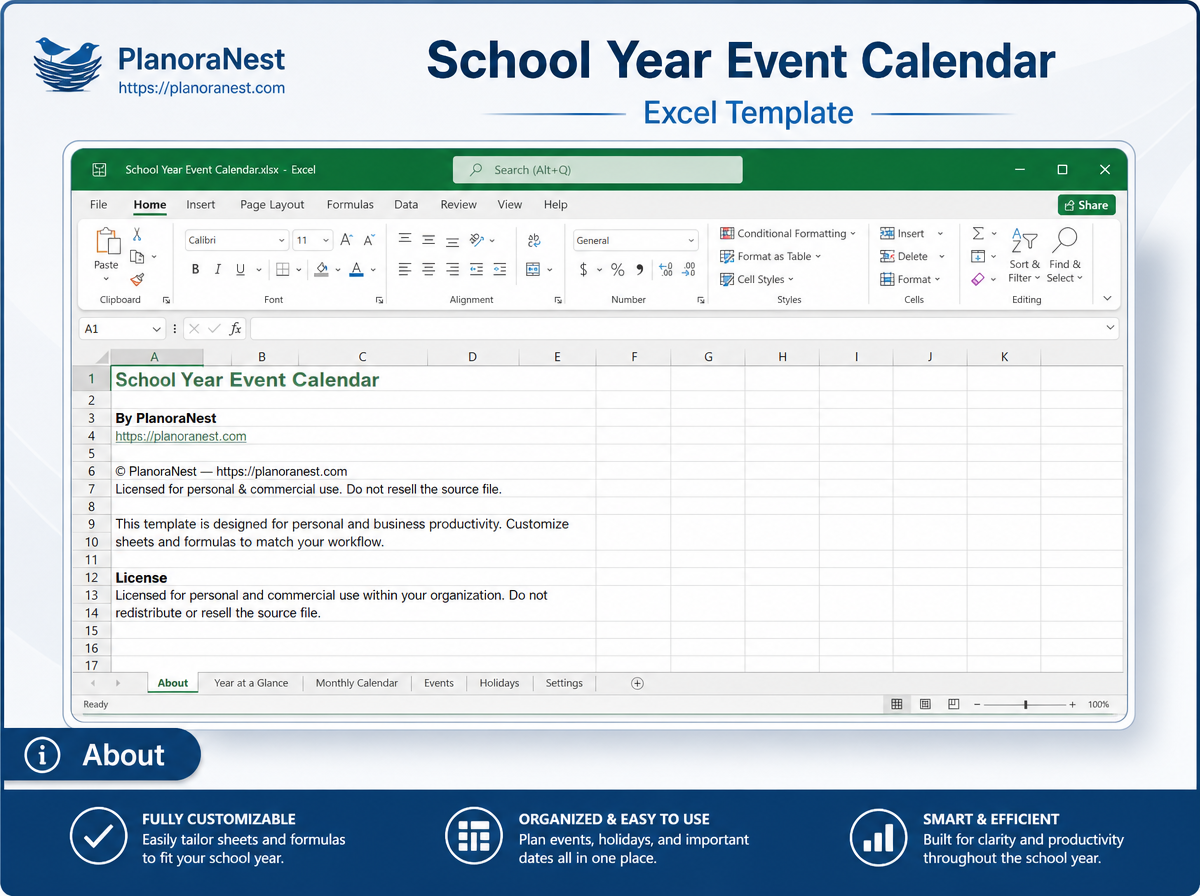Apply Font Color A icon
1200x896 pixels.
356,269
